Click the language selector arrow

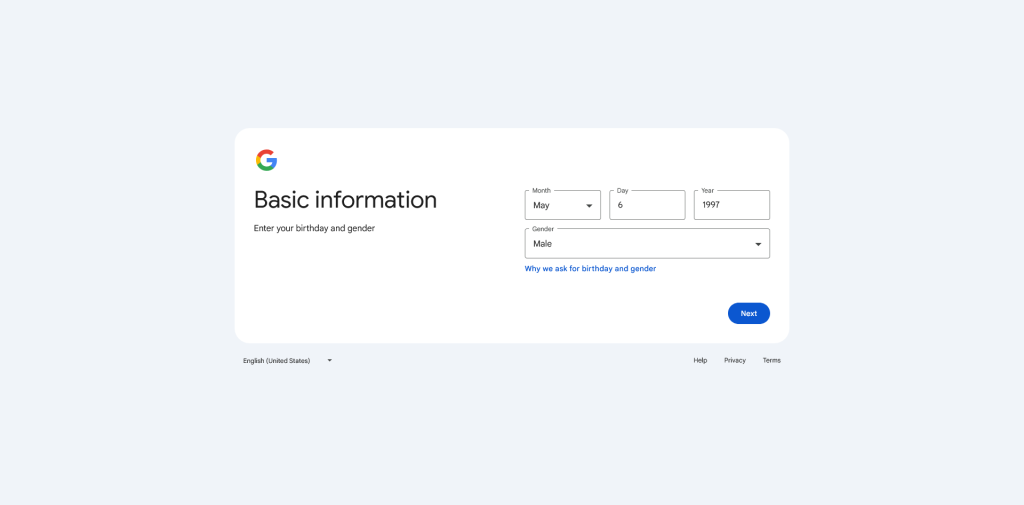click(x=329, y=360)
